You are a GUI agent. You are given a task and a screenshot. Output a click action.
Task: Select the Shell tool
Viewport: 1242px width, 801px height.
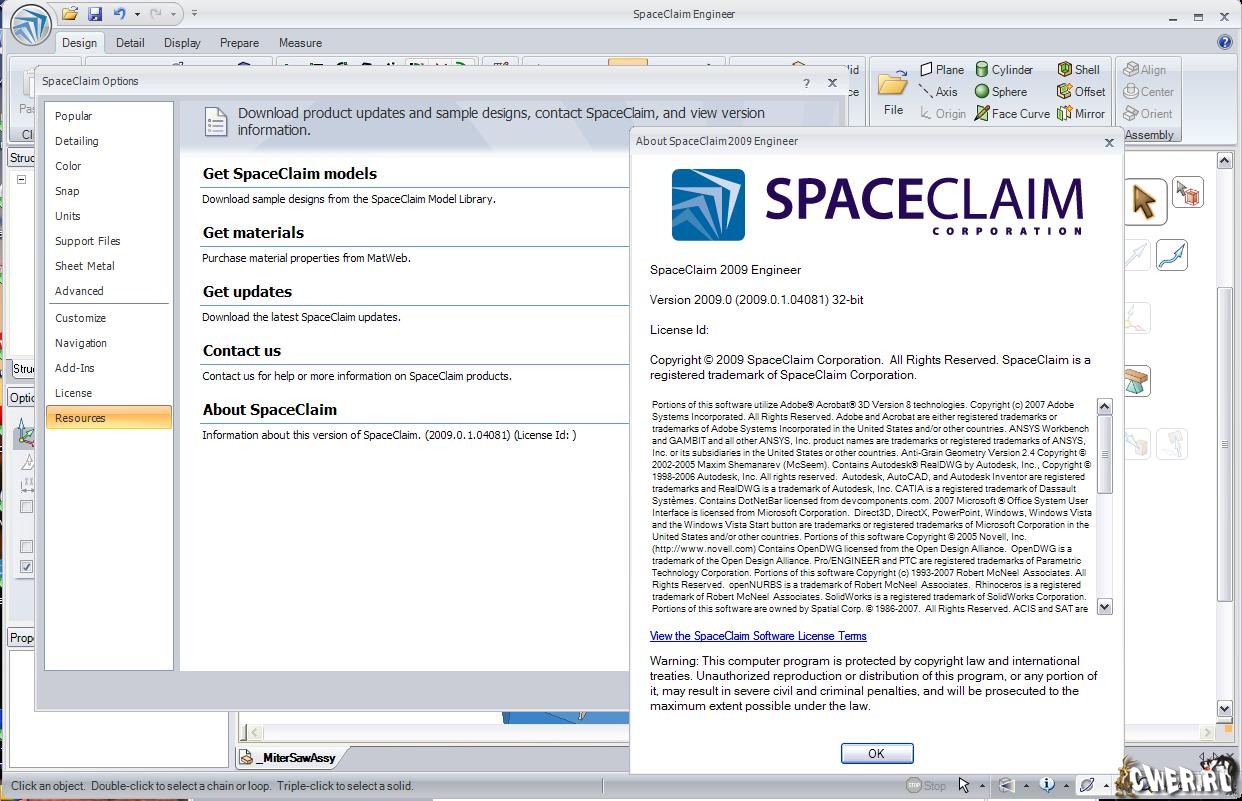coord(1078,70)
